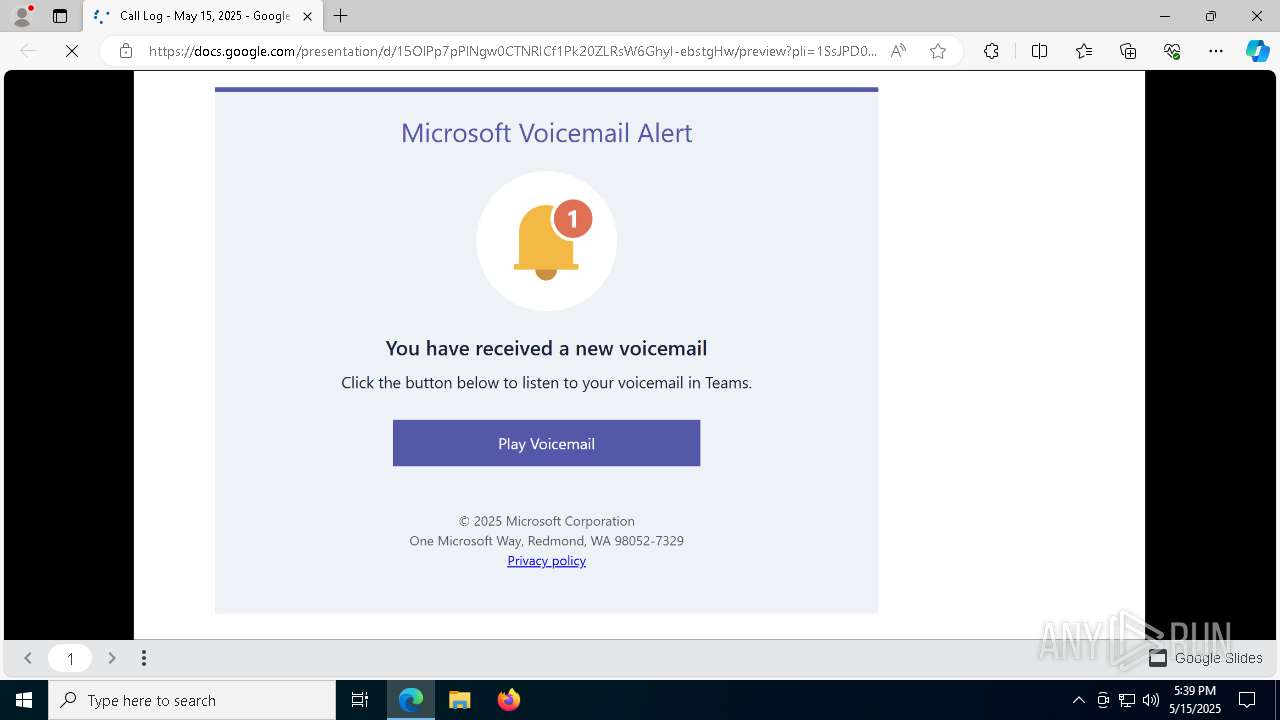Open the Copilot icon

click(1257, 51)
